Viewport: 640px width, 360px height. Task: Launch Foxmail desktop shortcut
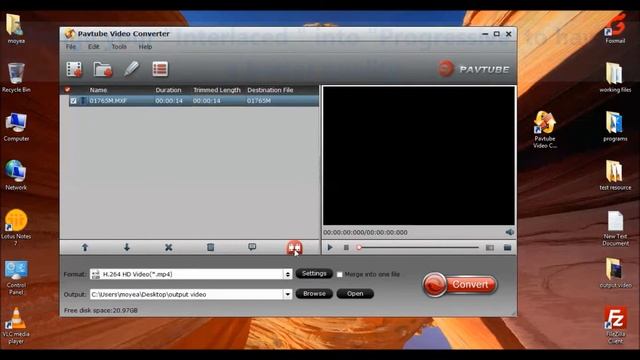(616, 28)
